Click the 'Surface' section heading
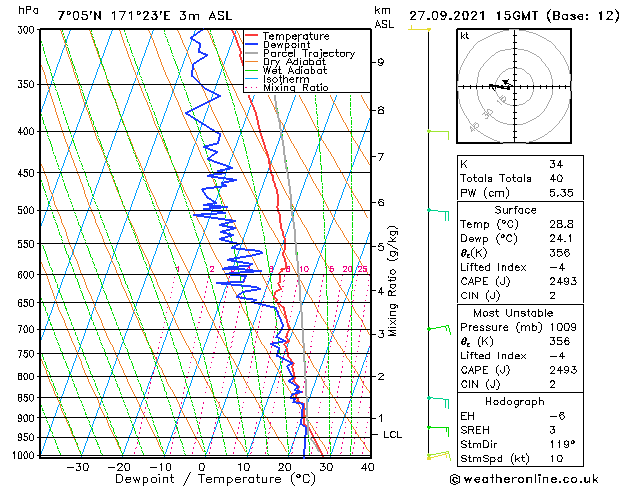Viewport: 629px width, 486px height. pyautogui.click(x=515, y=210)
